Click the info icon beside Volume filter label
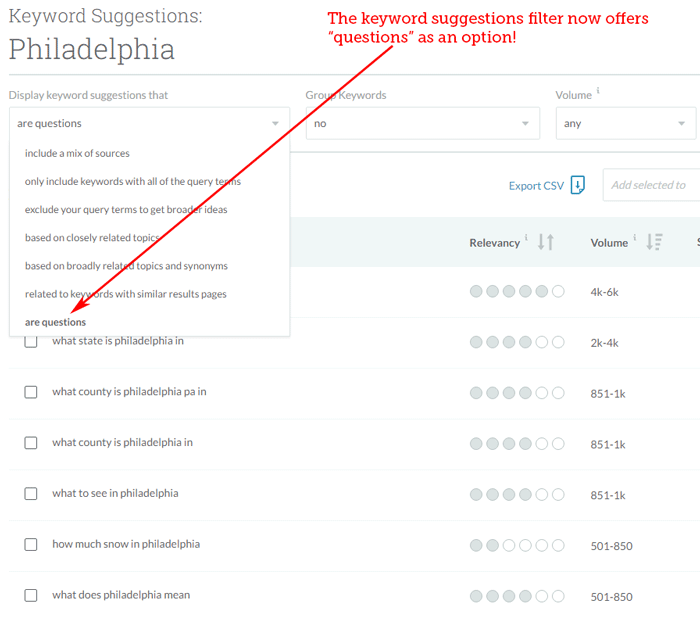This screenshot has width=700, height=620. click(598, 92)
